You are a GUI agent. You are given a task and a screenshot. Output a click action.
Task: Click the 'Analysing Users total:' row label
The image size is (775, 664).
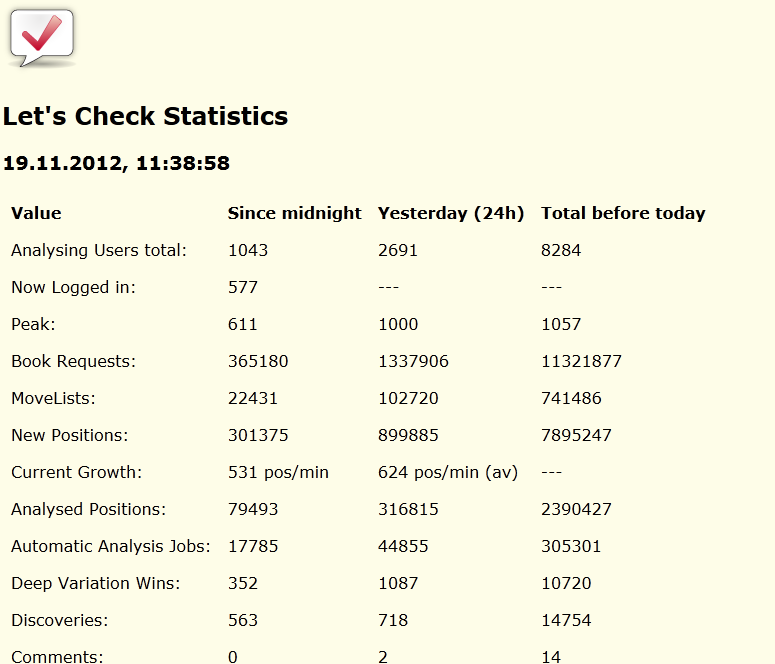tap(99, 250)
